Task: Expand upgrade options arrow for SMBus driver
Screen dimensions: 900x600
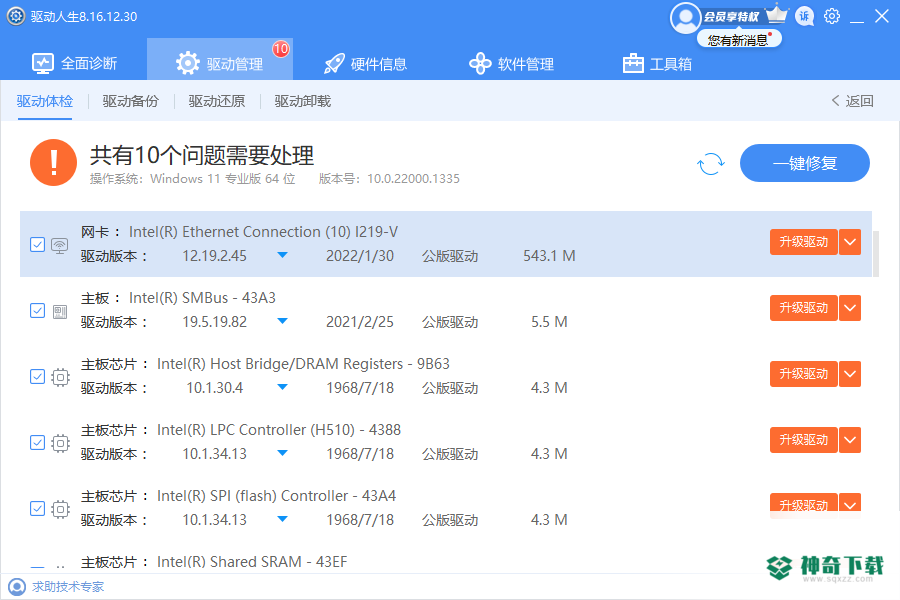Action: point(850,308)
